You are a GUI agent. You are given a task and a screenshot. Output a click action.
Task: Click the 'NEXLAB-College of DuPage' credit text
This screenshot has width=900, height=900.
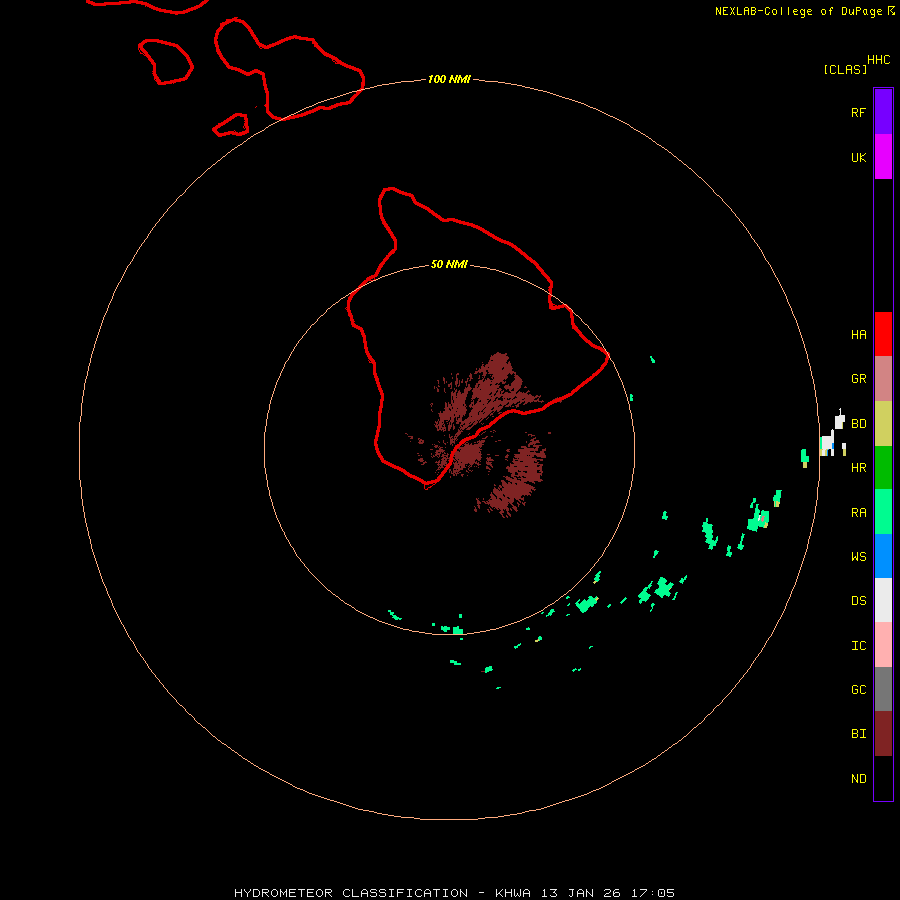pos(798,11)
